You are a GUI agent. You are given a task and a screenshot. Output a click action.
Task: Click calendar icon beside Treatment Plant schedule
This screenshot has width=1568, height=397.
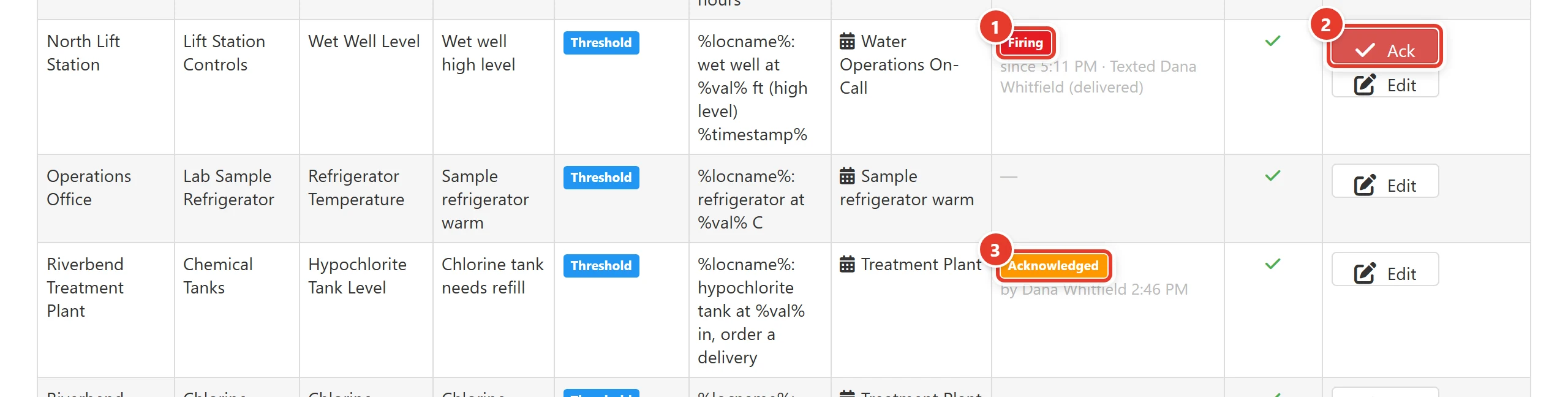click(847, 265)
